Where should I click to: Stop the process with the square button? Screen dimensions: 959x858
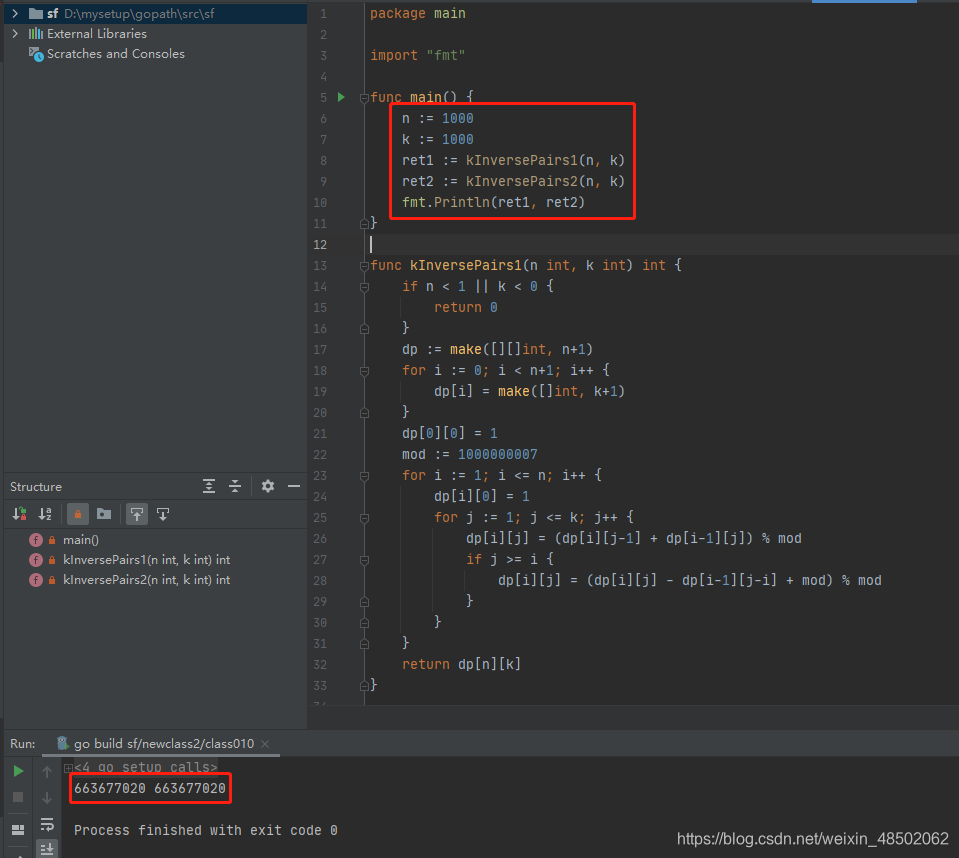coord(18,797)
